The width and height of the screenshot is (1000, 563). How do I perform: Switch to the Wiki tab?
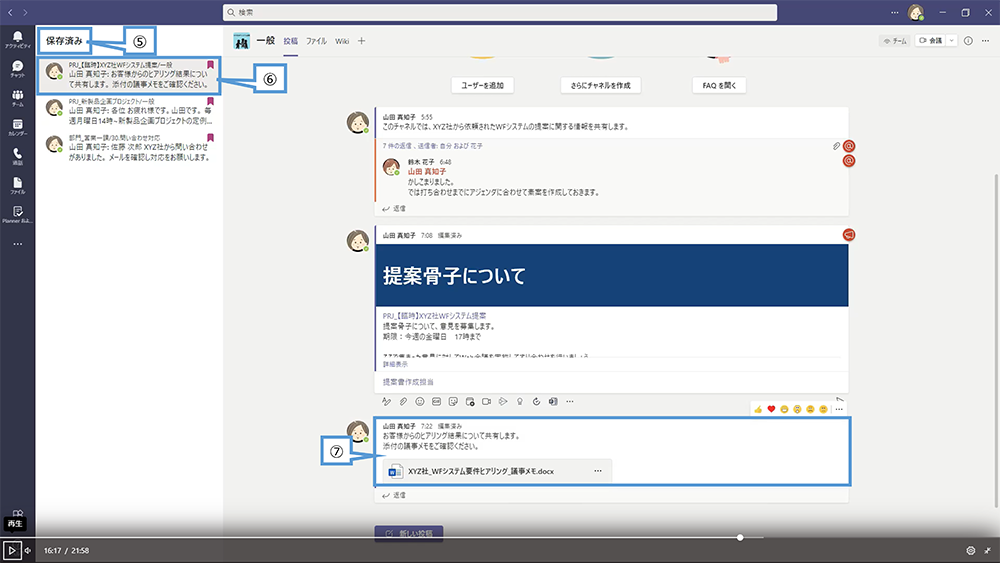342,41
